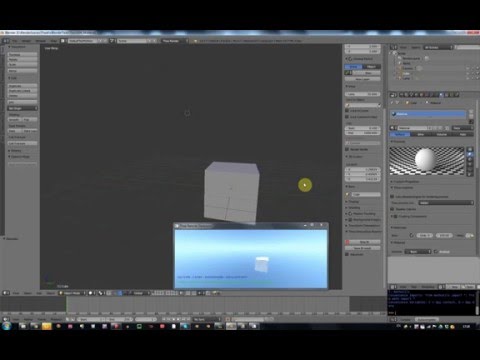Open Windows Start button
Viewport: 480px width, 360px height.
click(x=6, y=326)
